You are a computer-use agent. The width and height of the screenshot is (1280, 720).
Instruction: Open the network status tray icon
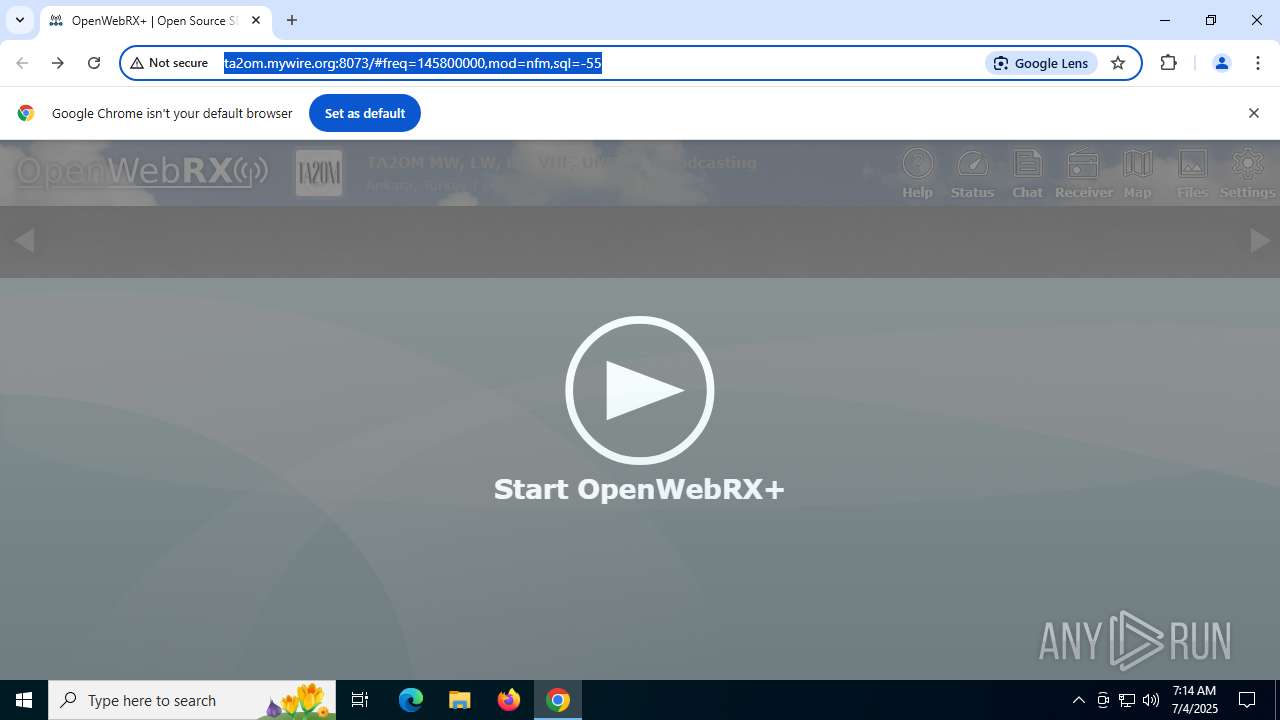tap(1127, 700)
